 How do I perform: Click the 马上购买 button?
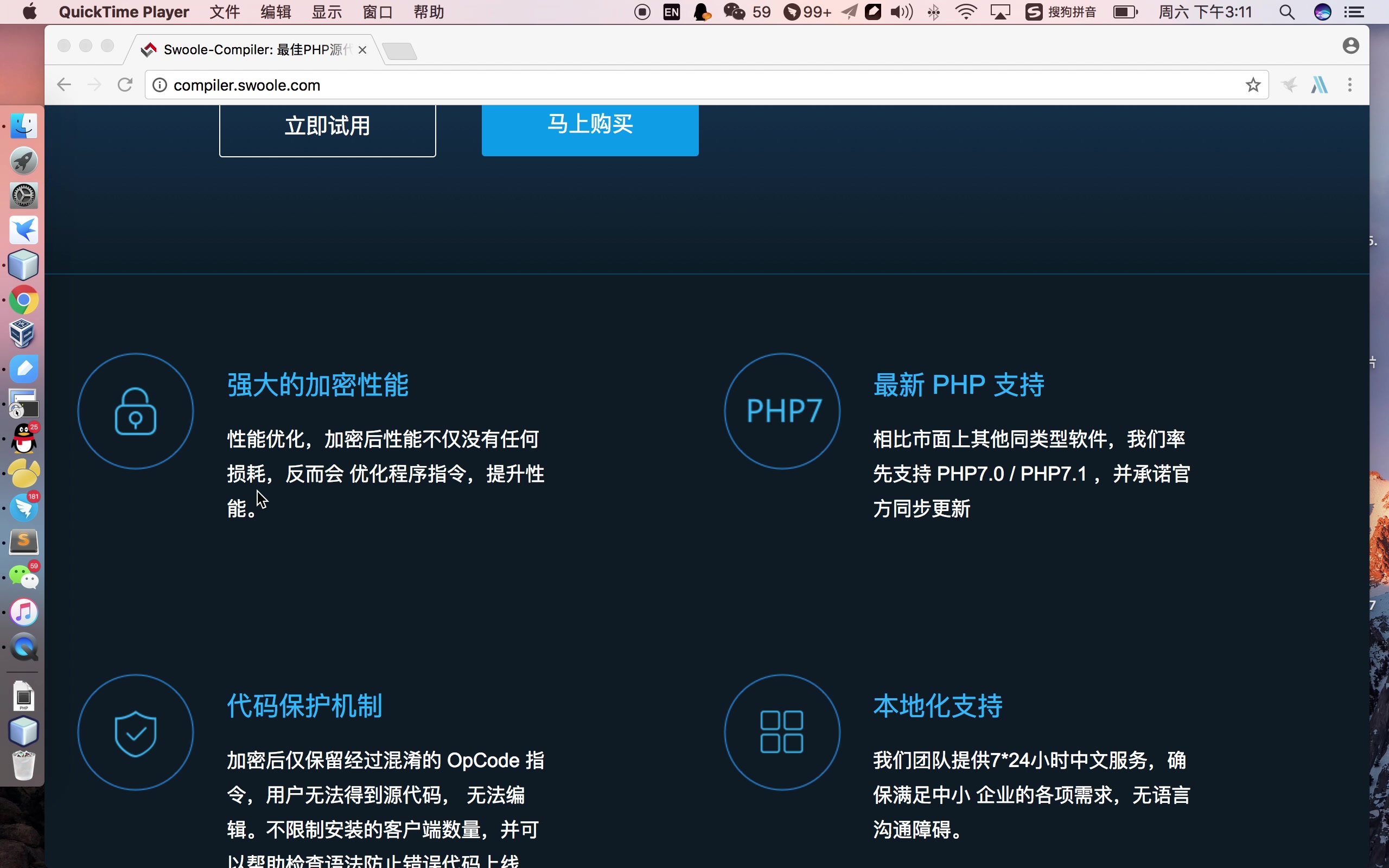(x=590, y=125)
